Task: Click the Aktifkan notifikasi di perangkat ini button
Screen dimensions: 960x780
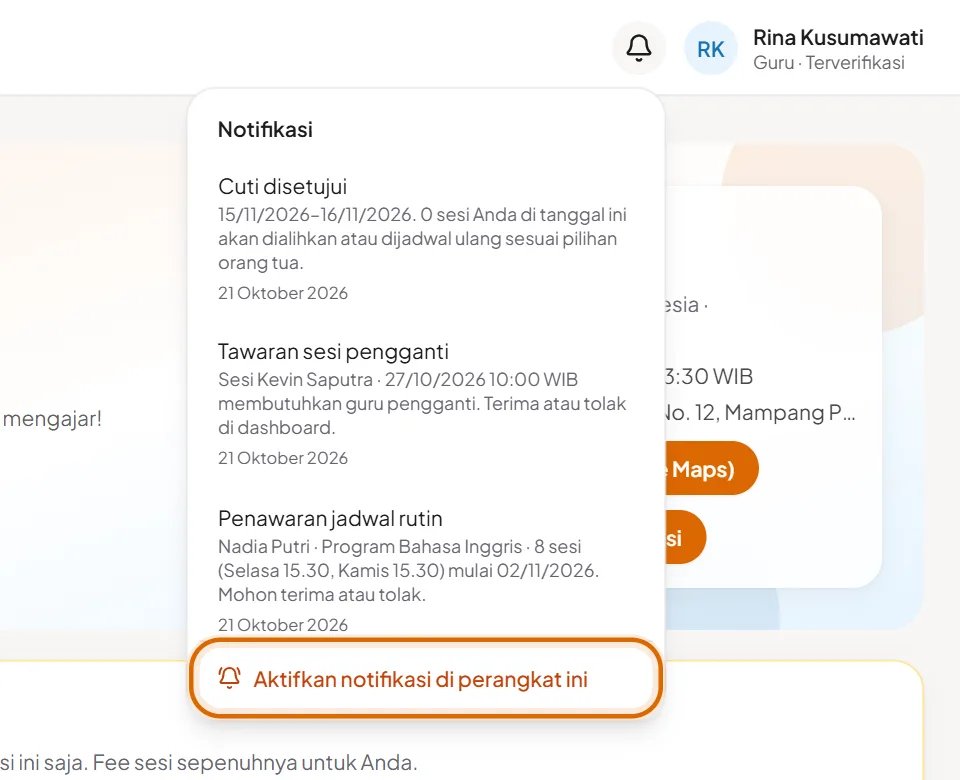Action: click(x=426, y=678)
